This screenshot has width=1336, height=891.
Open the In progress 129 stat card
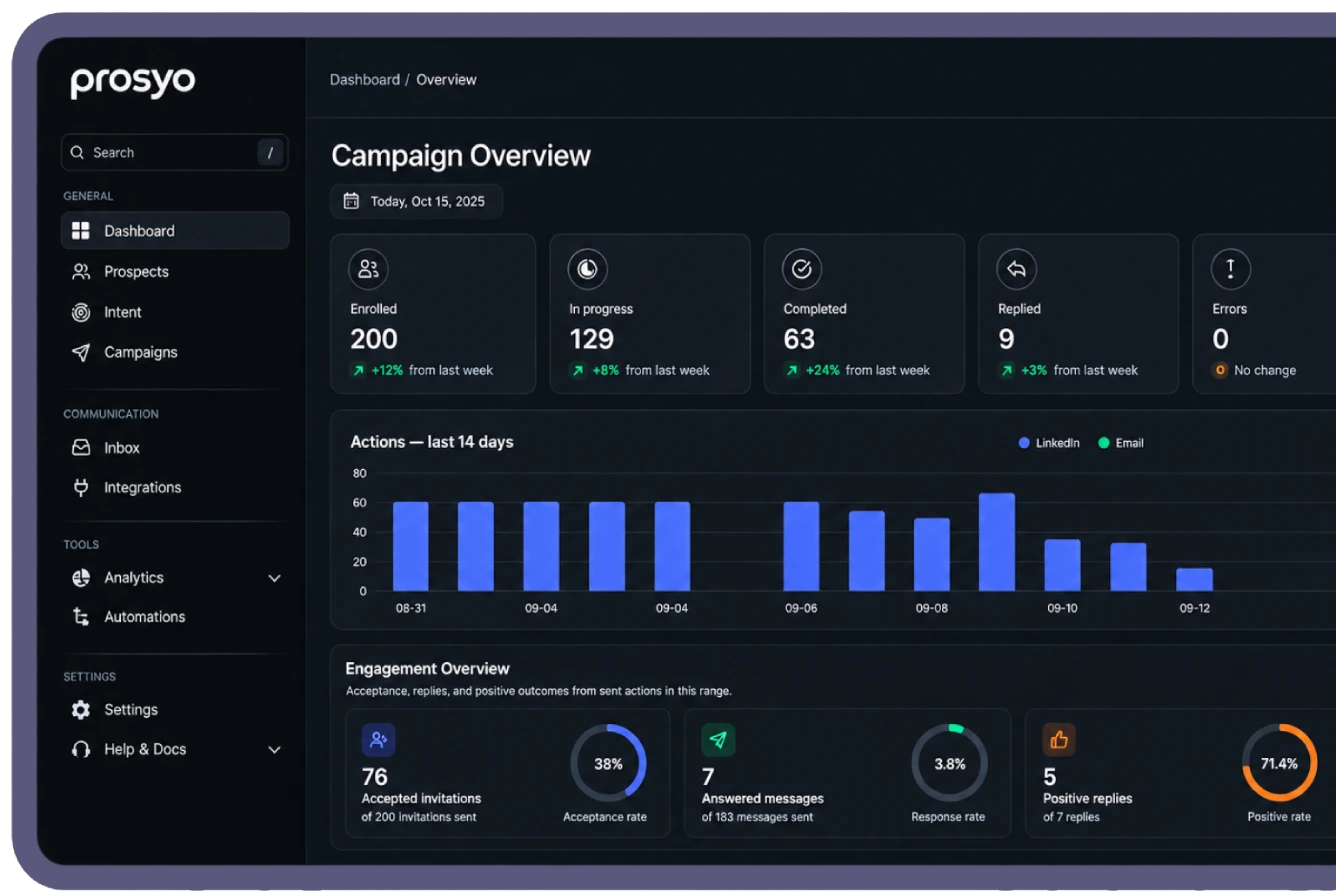tap(650, 314)
